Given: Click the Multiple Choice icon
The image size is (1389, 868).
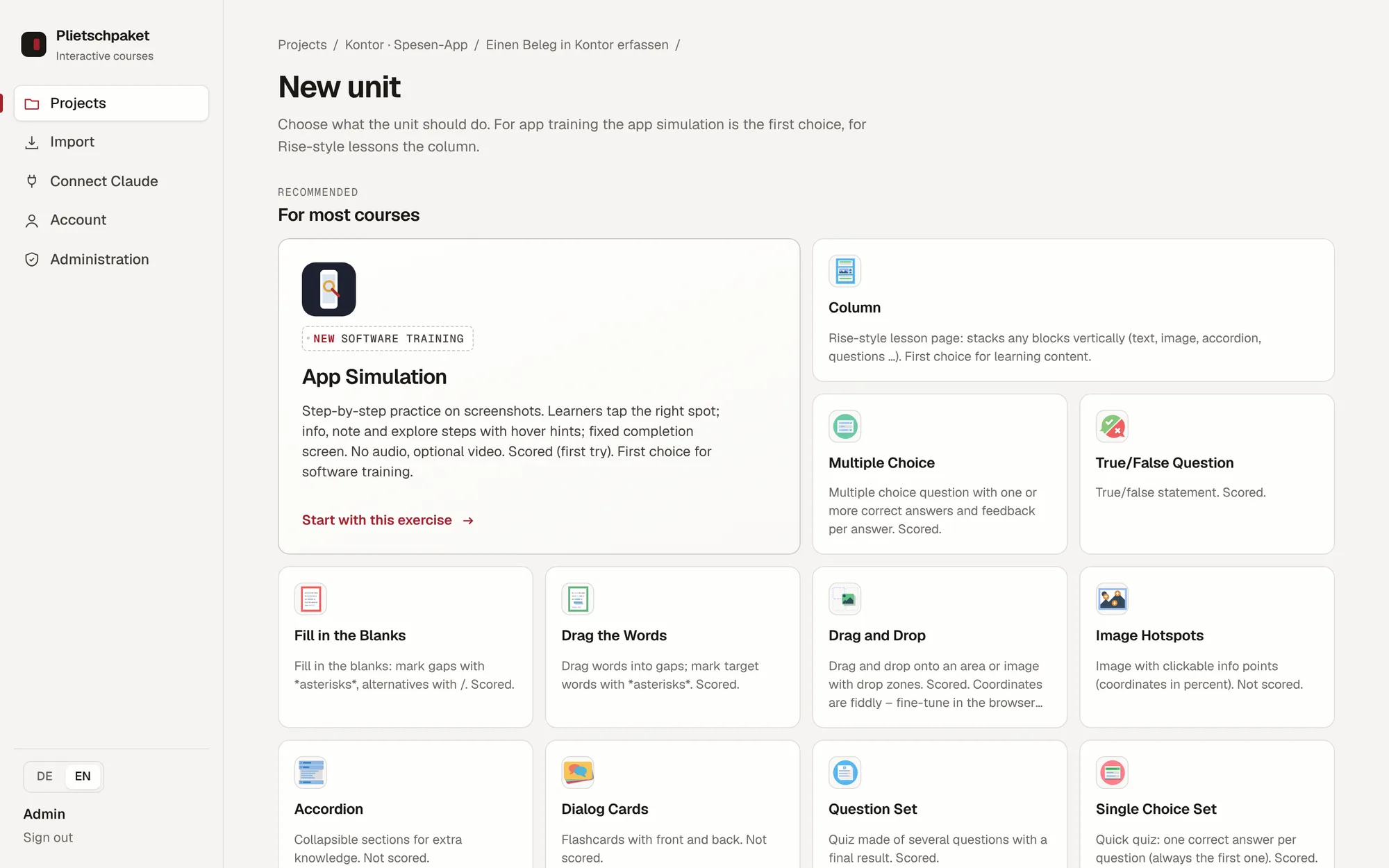Looking at the screenshot, I should tap(845, 426).
